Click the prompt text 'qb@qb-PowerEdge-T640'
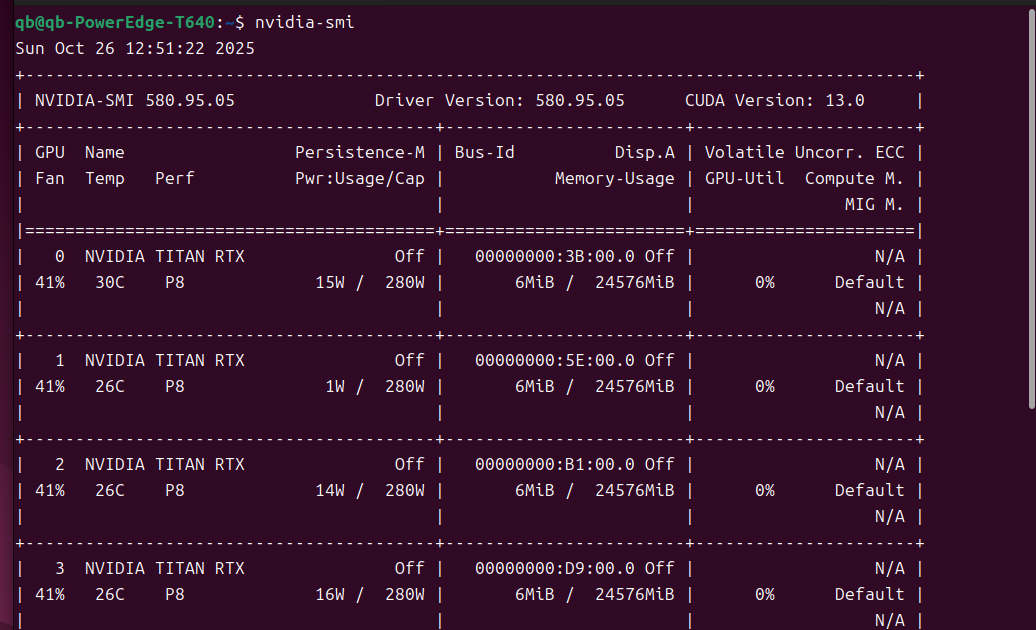This screenshot has width=1036, height=630. click(x=115, y=22)
